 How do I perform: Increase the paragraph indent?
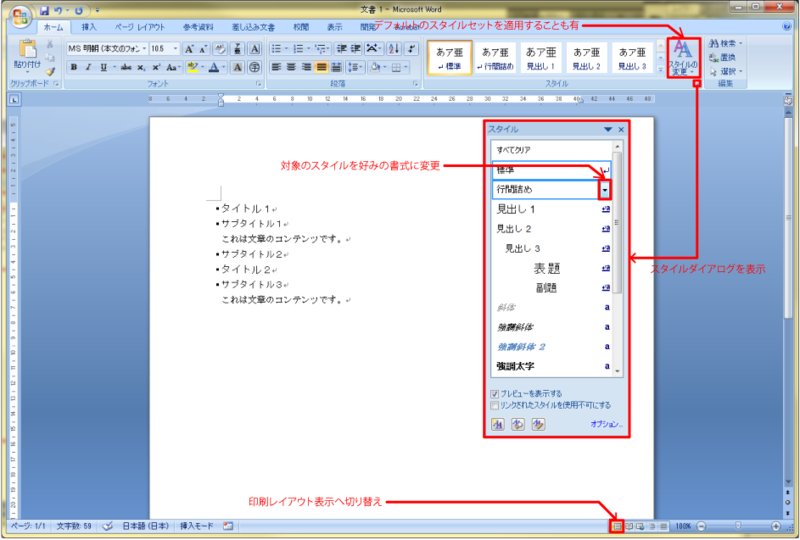tap(356, 49)
